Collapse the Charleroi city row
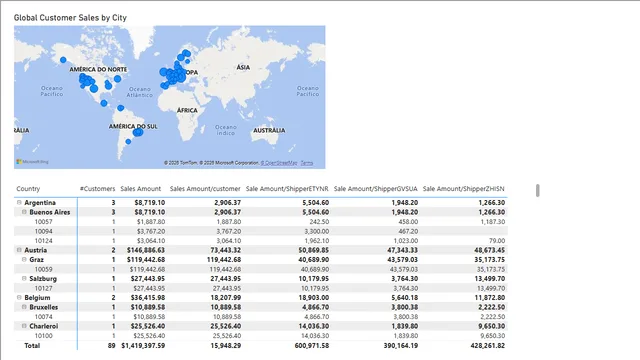 pyautogui.click(x=24, y=326)
